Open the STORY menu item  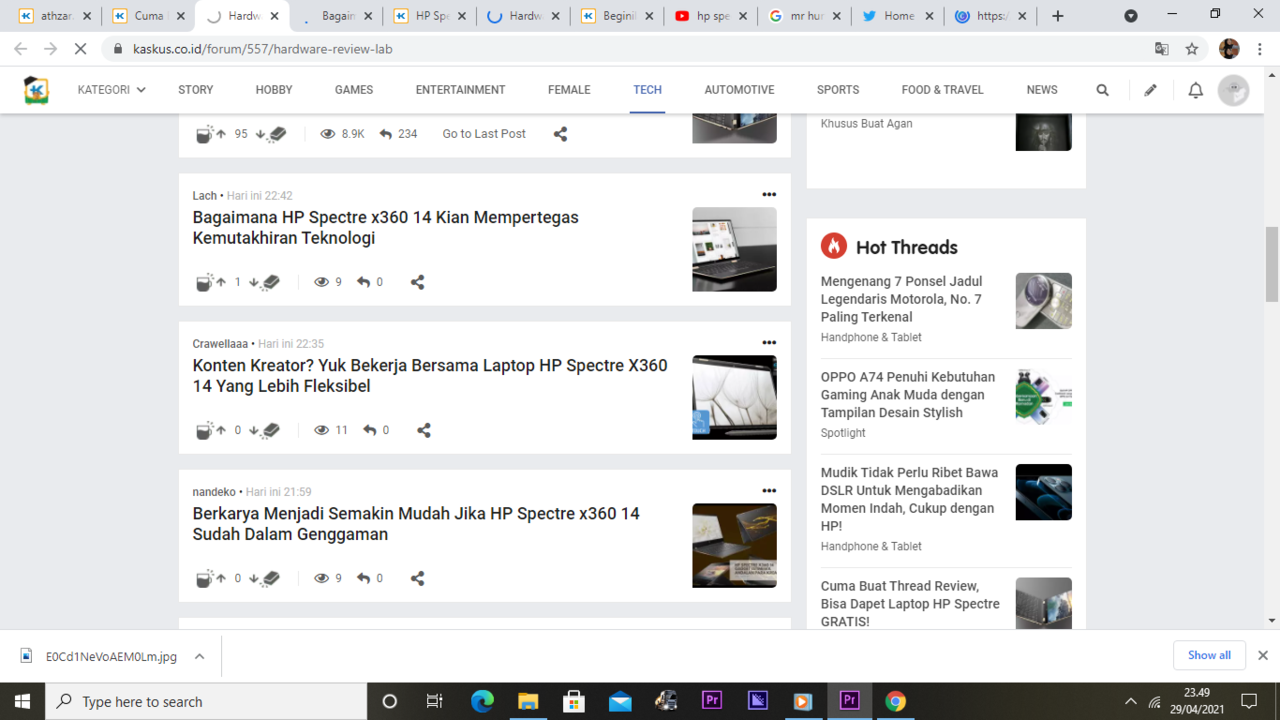click(x=196, y=90)
